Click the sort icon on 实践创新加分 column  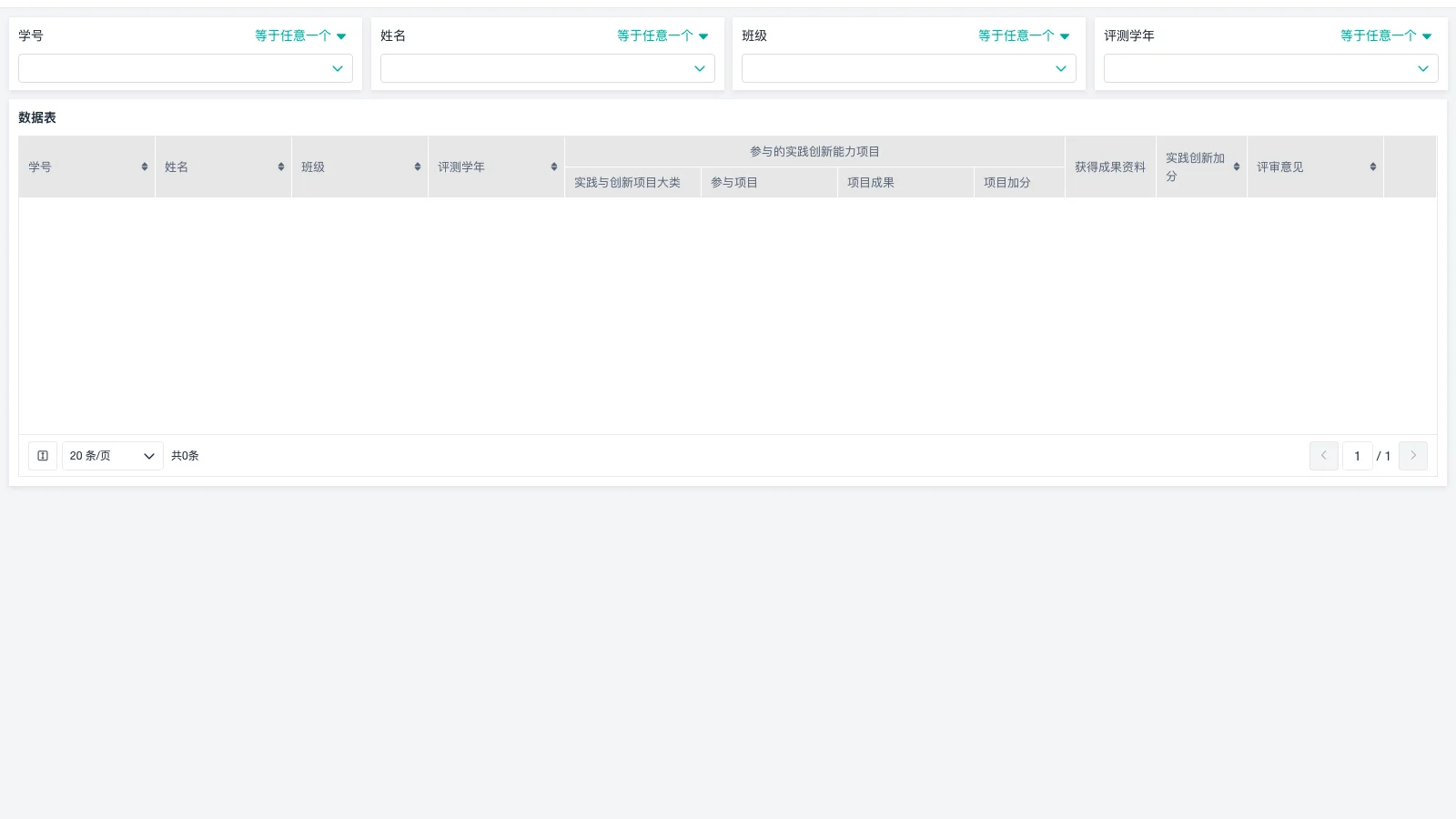pos(1237,167)
